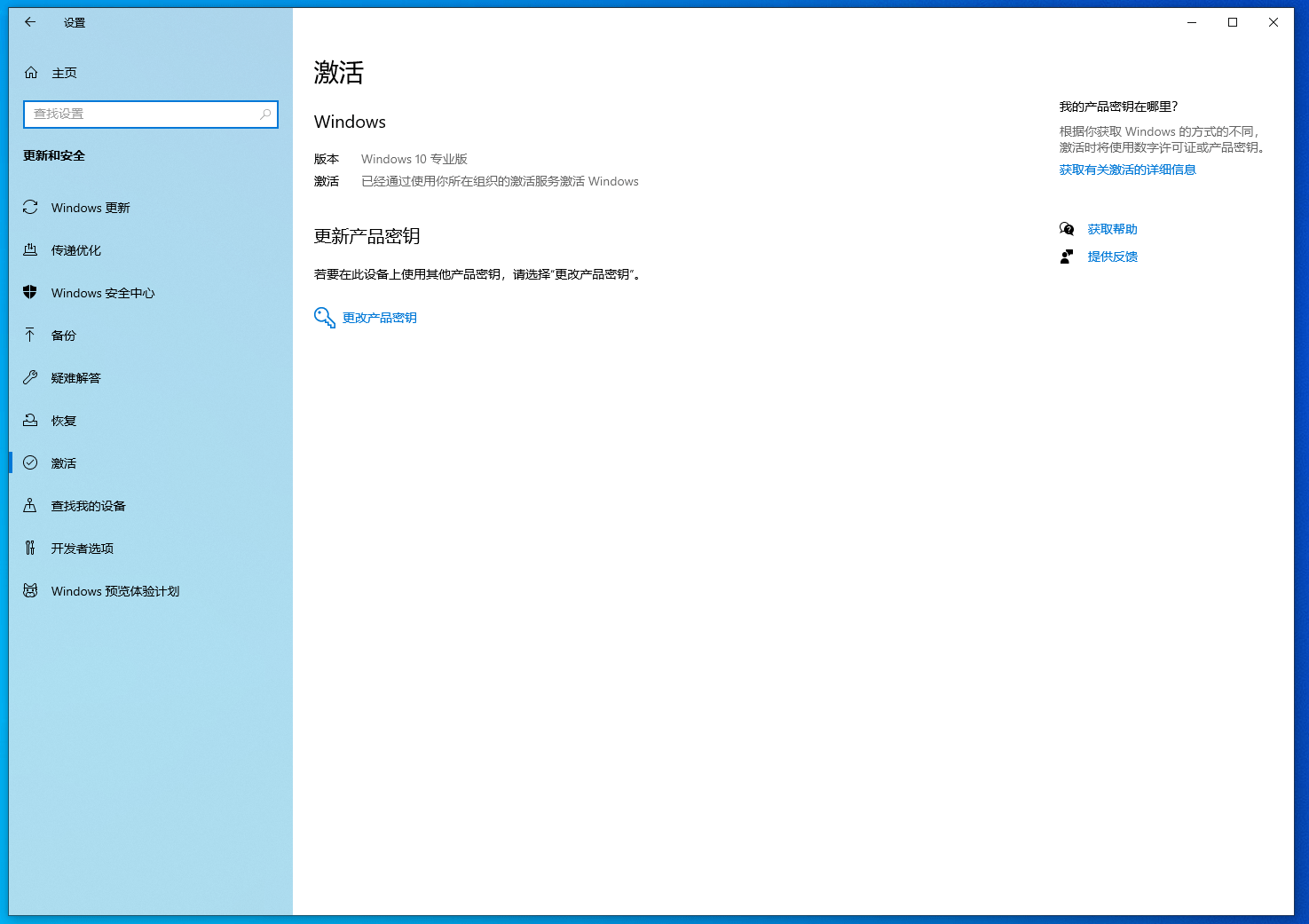Click the Windows 安全中心 shield icon

pos(30,292)
